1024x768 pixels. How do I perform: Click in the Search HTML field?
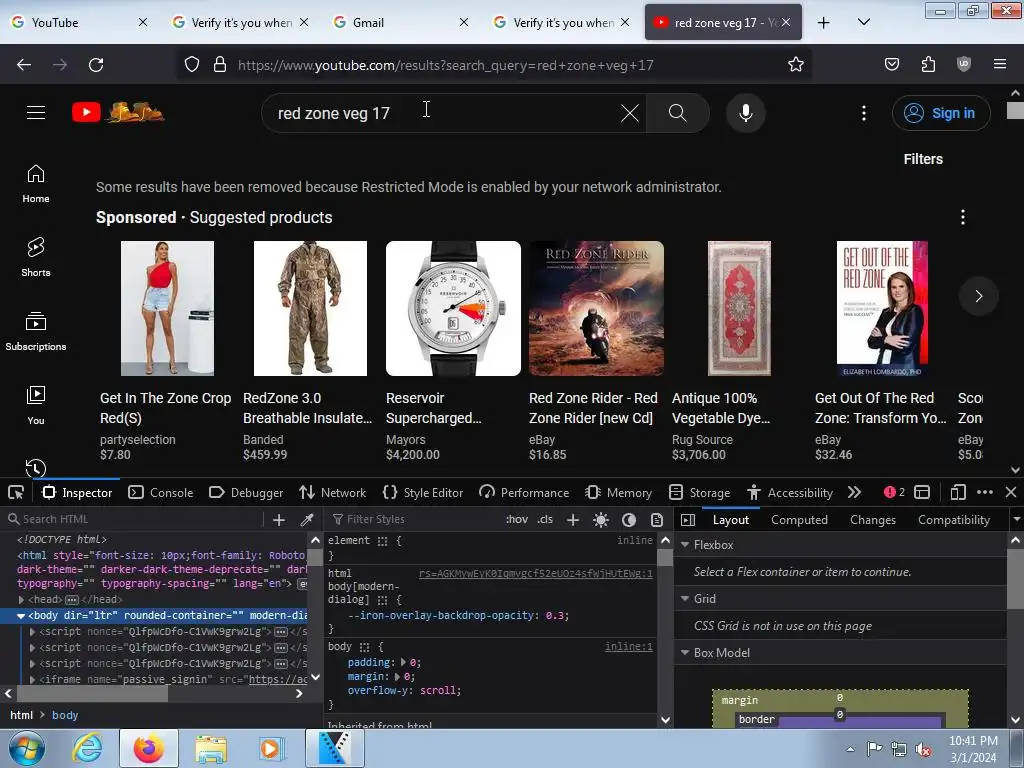pyautogui.click(x=134, y=519)
